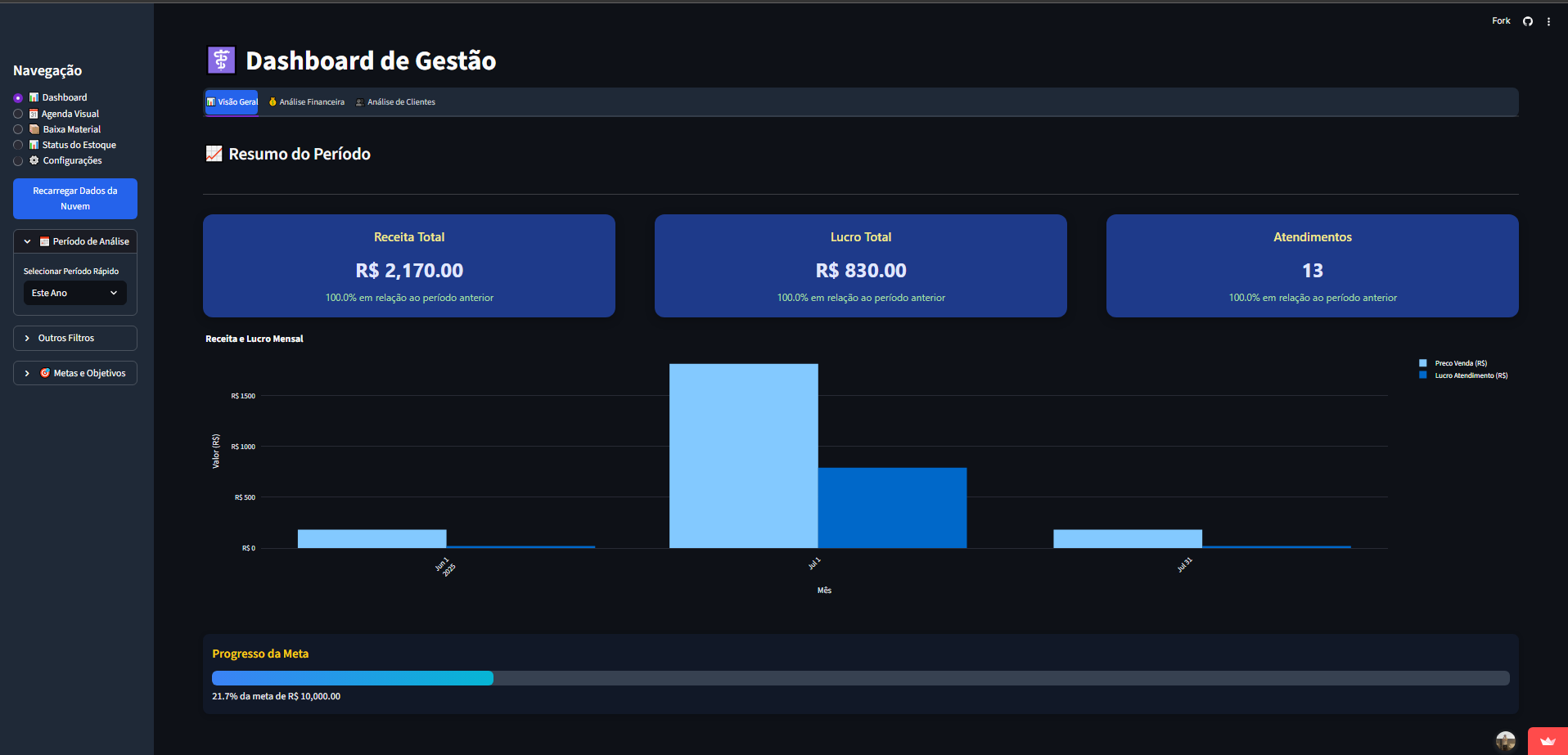Click the Preco Venda legend color swatch
This screenshot has width=1568, height=755.
tap(1422, 363)
